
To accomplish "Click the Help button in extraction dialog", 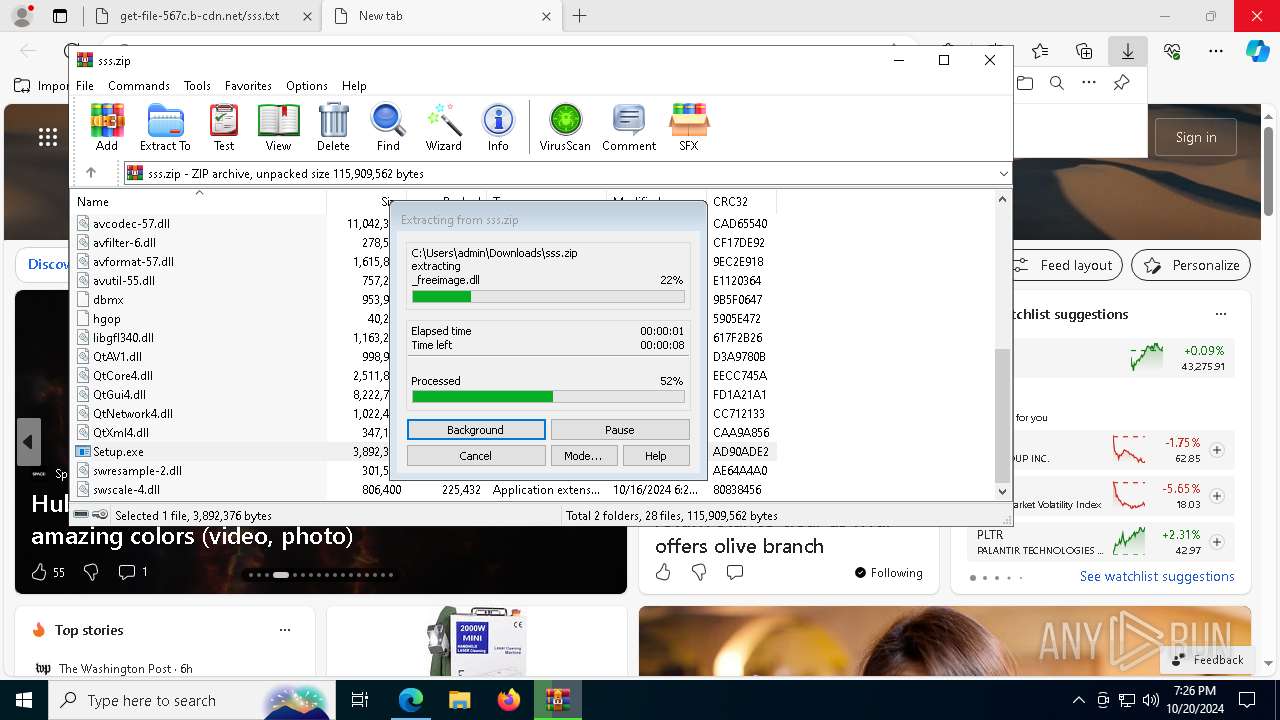I will (656, 456).
